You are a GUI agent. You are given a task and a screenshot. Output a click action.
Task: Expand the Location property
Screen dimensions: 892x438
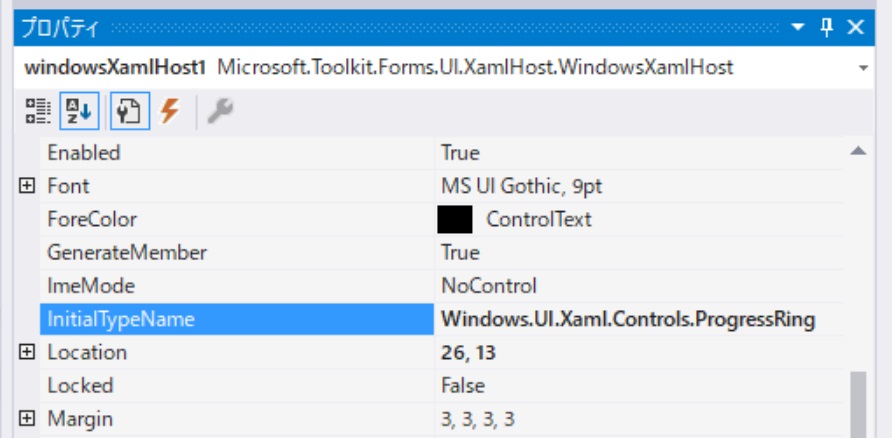[27, 352]
